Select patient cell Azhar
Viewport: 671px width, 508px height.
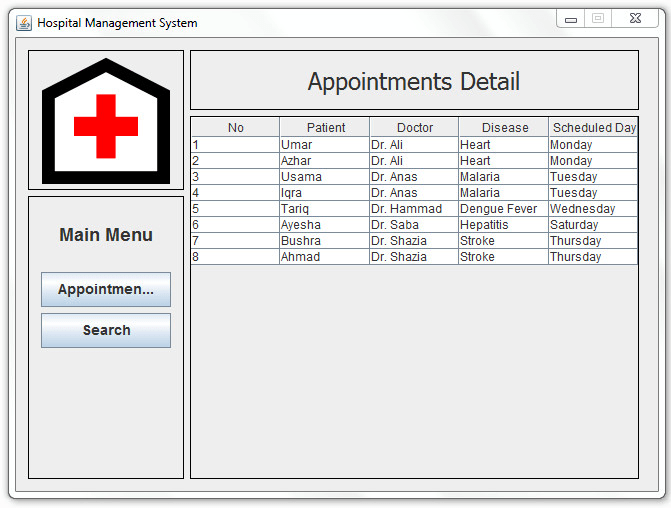tap(325, 160)
